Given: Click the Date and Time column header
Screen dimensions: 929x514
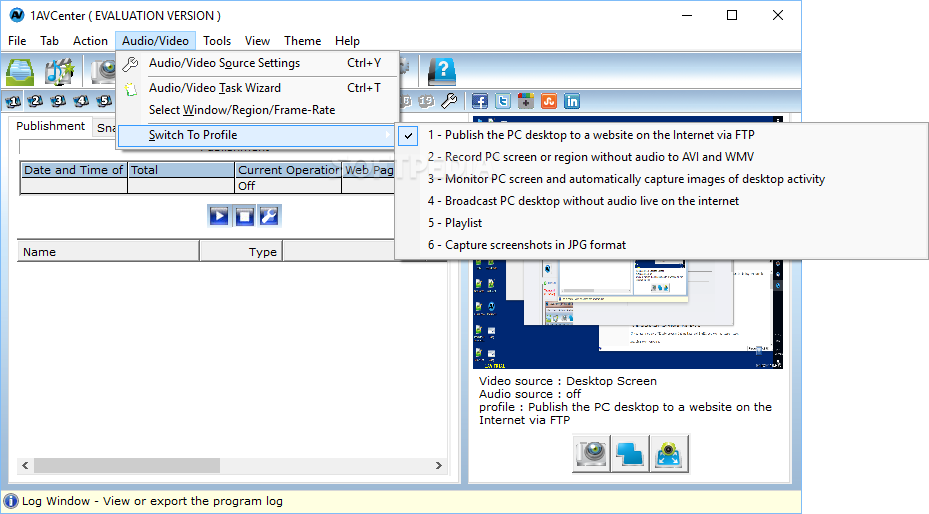Looking at the screenshot, I should click(x=73, y=170).
